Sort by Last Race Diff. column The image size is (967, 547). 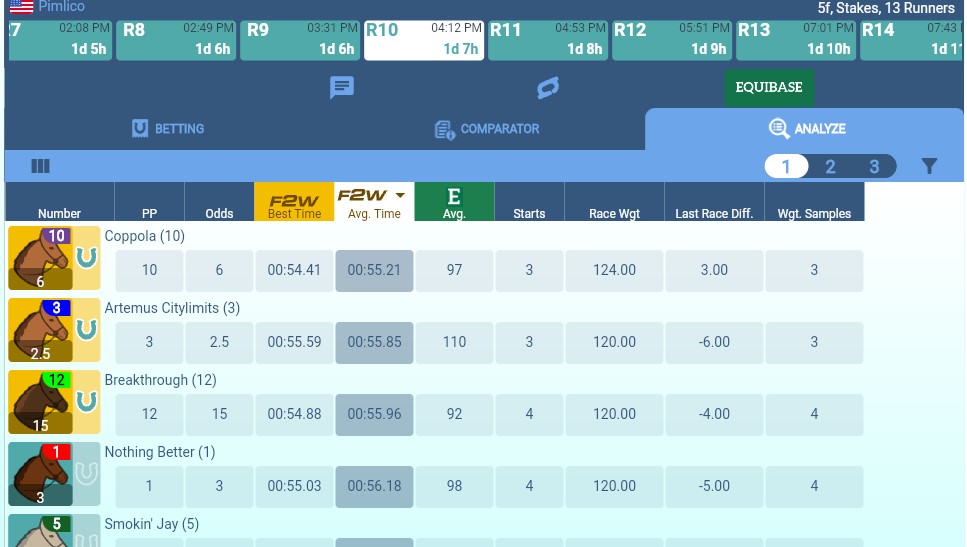tap(714, 202)
